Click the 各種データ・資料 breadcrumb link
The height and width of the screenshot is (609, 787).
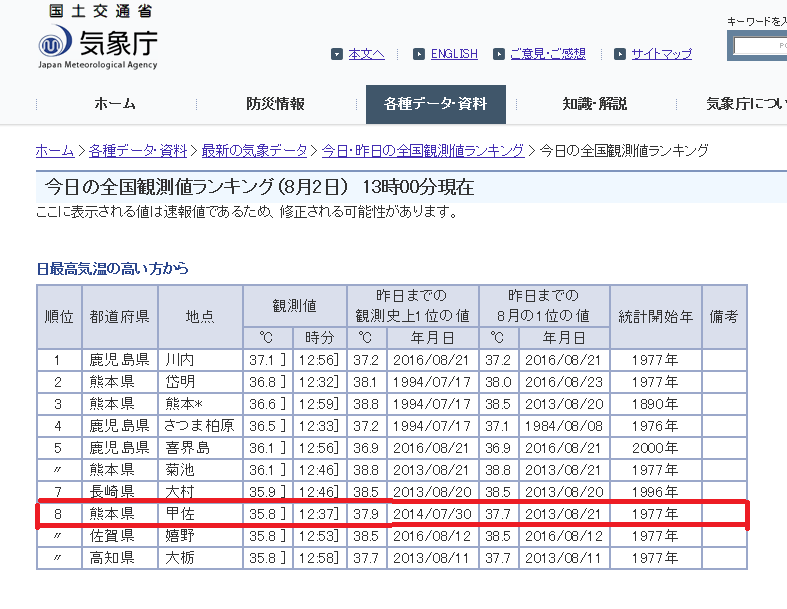click(x=137, y=151)
